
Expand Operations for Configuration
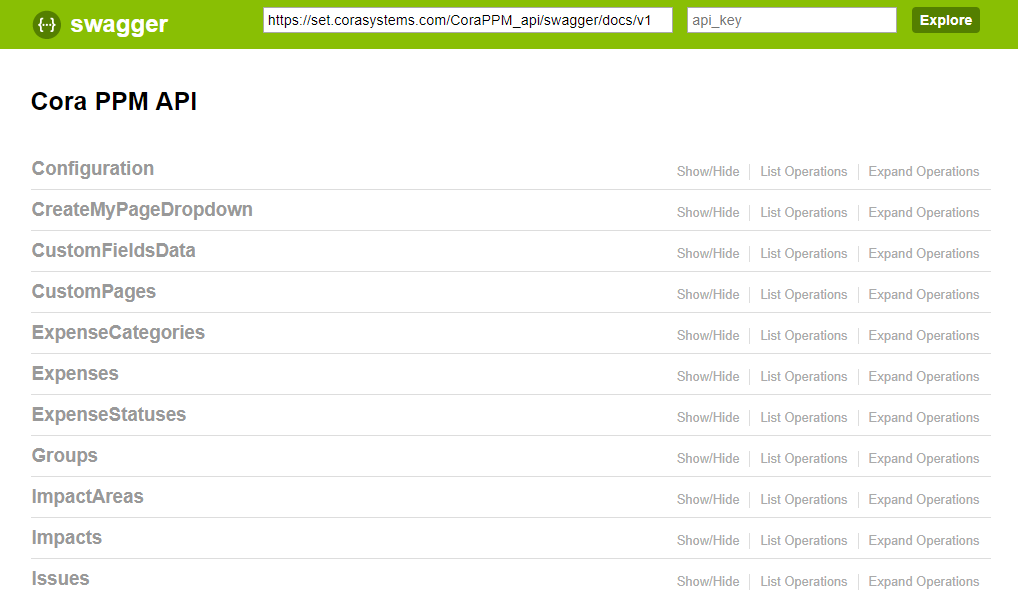tap(924, 171)
